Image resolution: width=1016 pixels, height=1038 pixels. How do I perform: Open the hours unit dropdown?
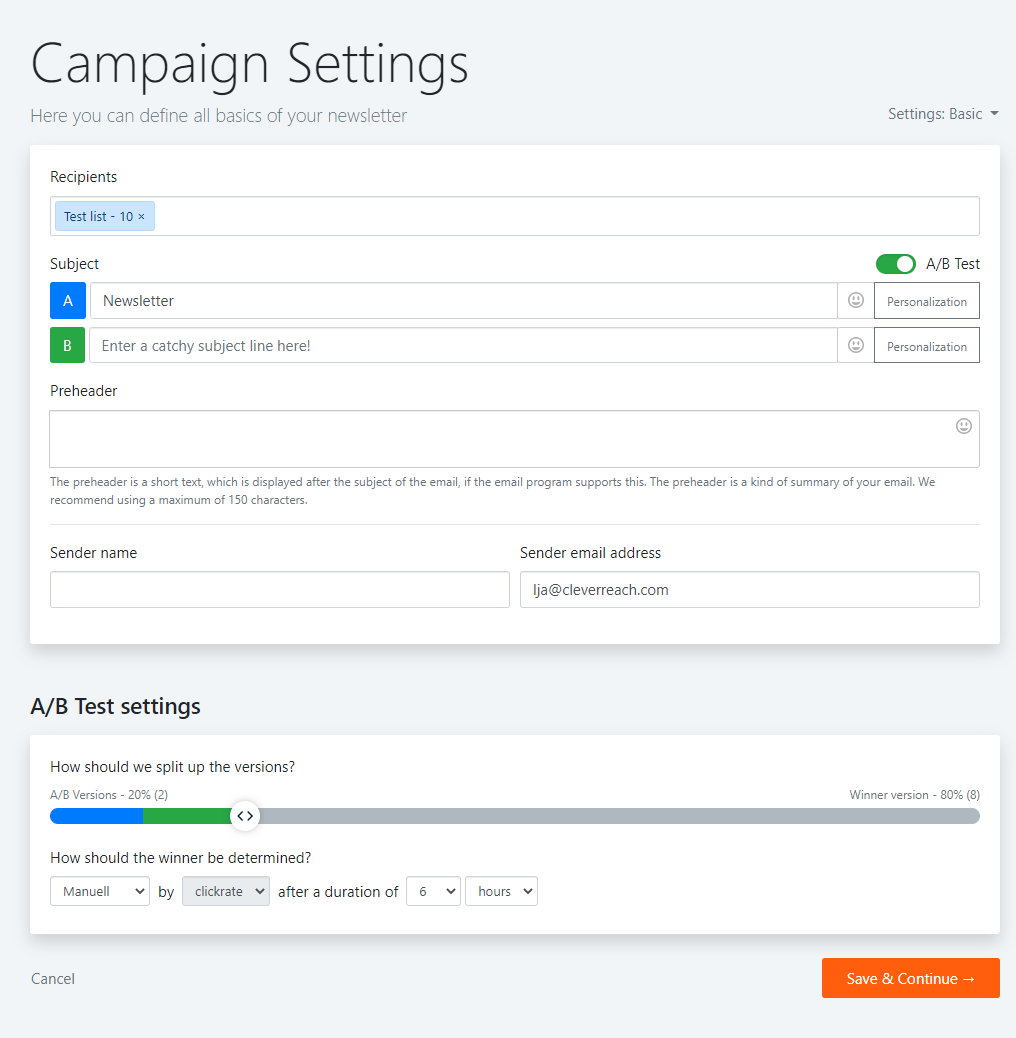point(501,892)
